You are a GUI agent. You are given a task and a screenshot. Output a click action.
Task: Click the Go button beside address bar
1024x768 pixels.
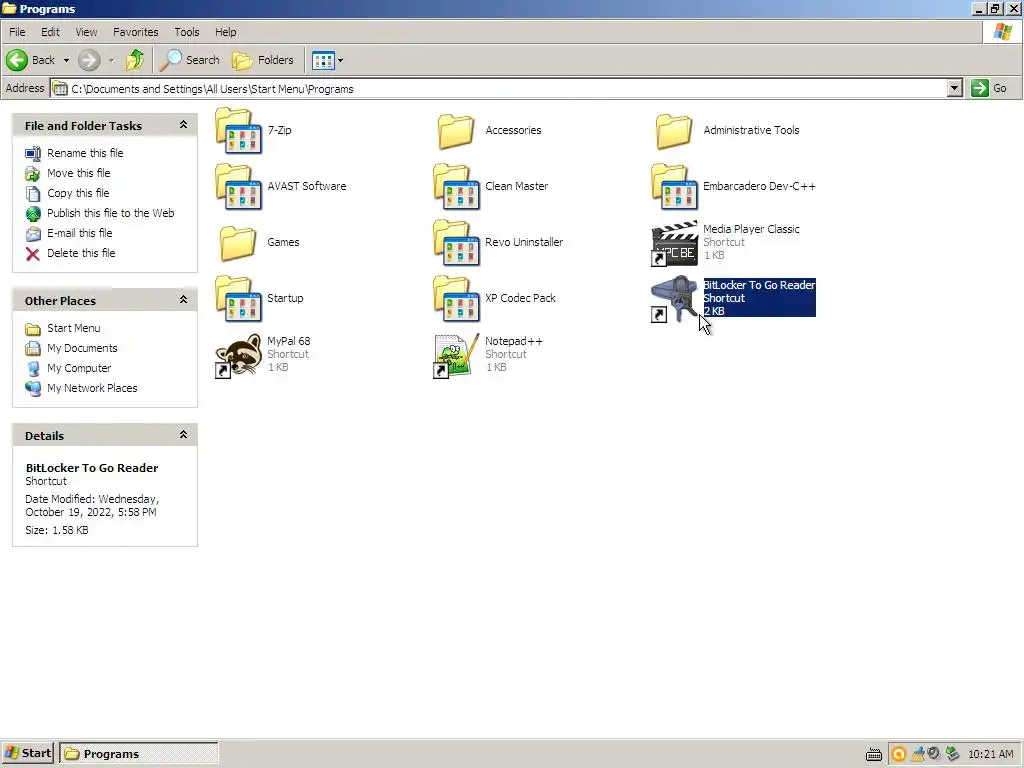tap(989, 88)
